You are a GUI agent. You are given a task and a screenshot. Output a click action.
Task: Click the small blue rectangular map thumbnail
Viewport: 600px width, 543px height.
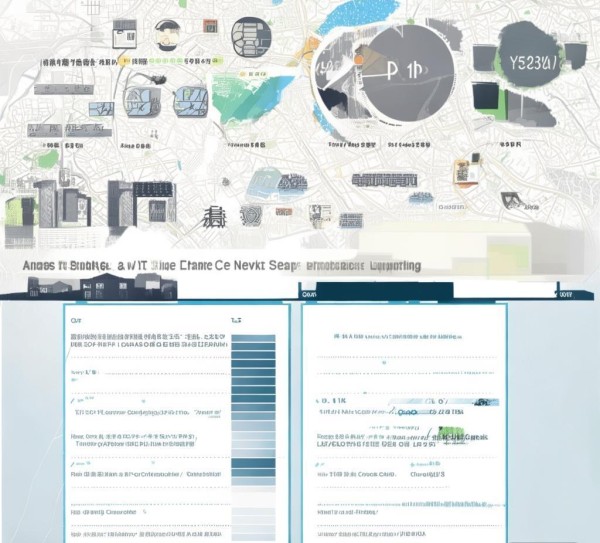(x=101, y=109)
